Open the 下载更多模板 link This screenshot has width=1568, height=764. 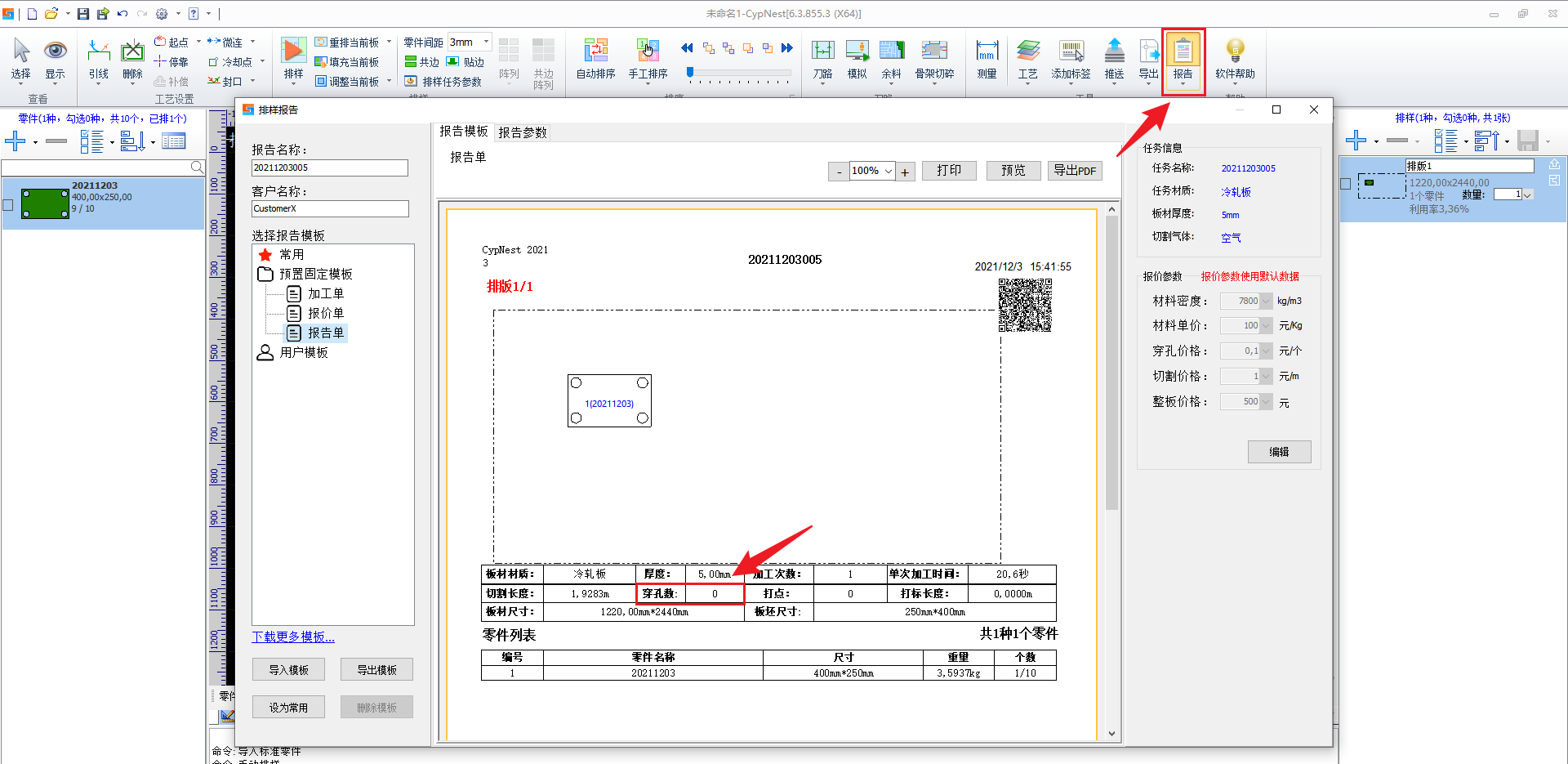point(293,637)
